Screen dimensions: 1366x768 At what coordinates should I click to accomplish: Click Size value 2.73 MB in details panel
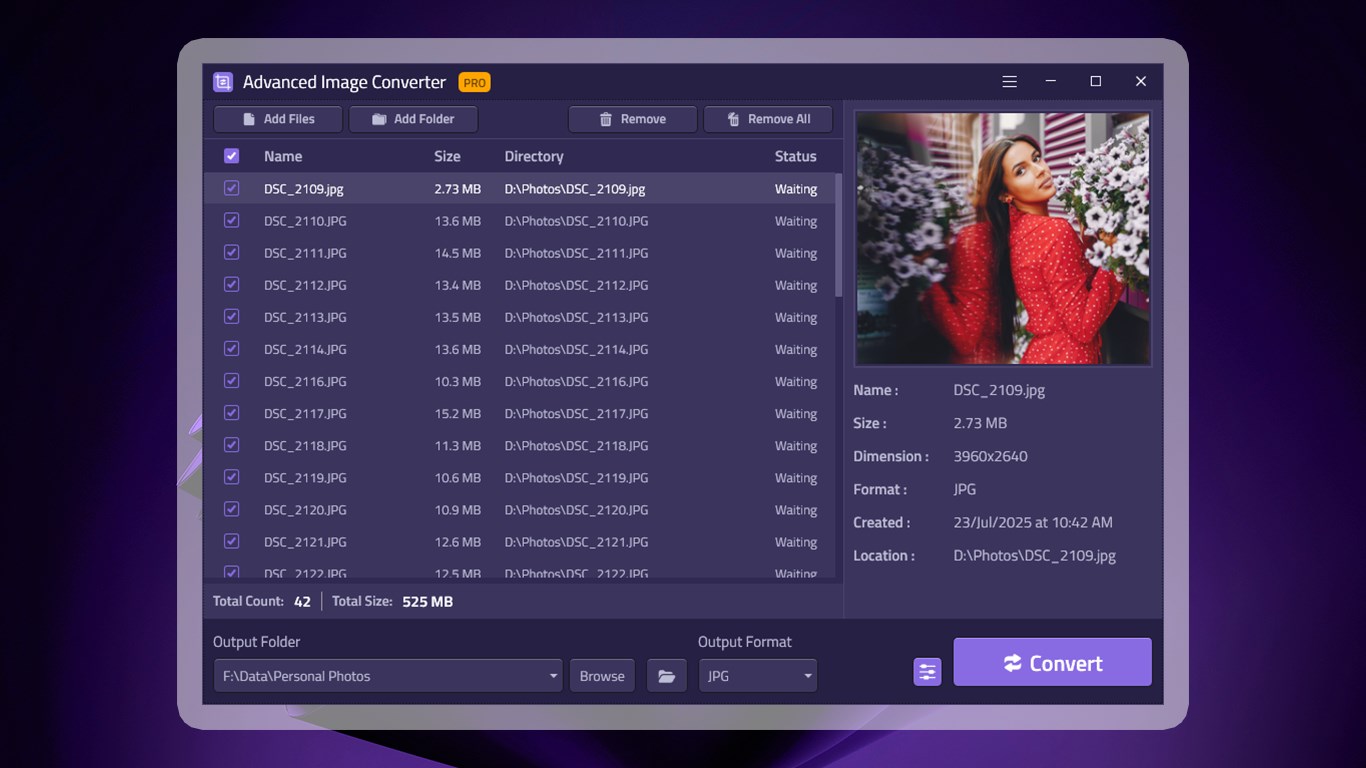pos(980,423)
